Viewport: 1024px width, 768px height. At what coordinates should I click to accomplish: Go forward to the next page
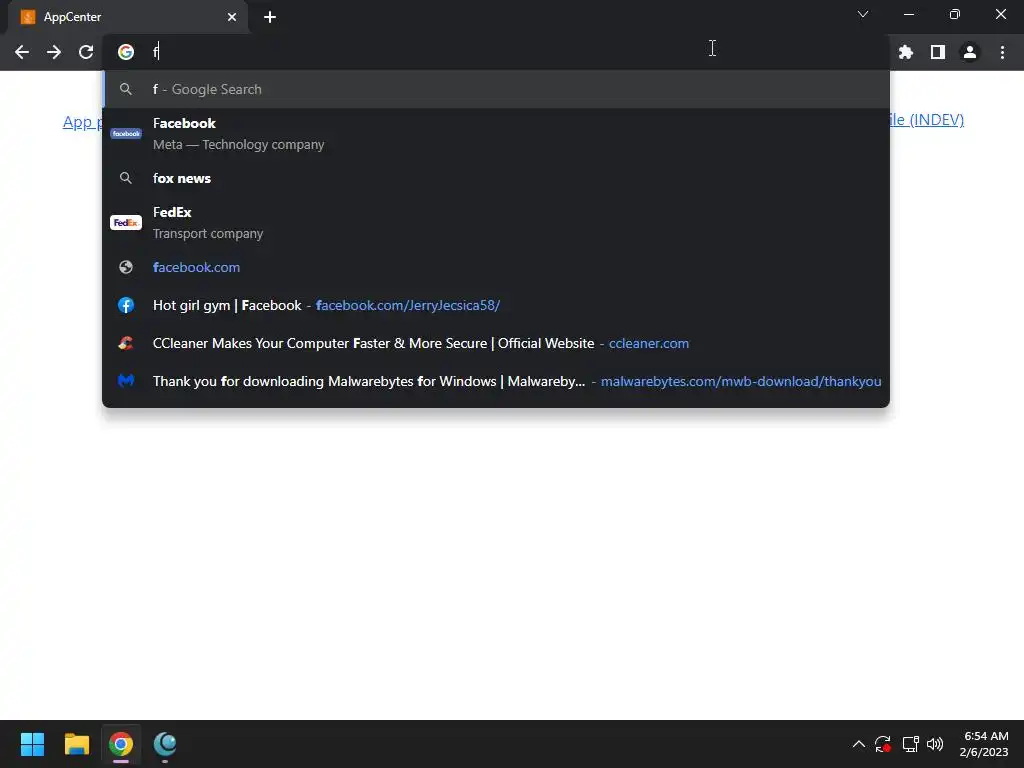pos(54,52)
